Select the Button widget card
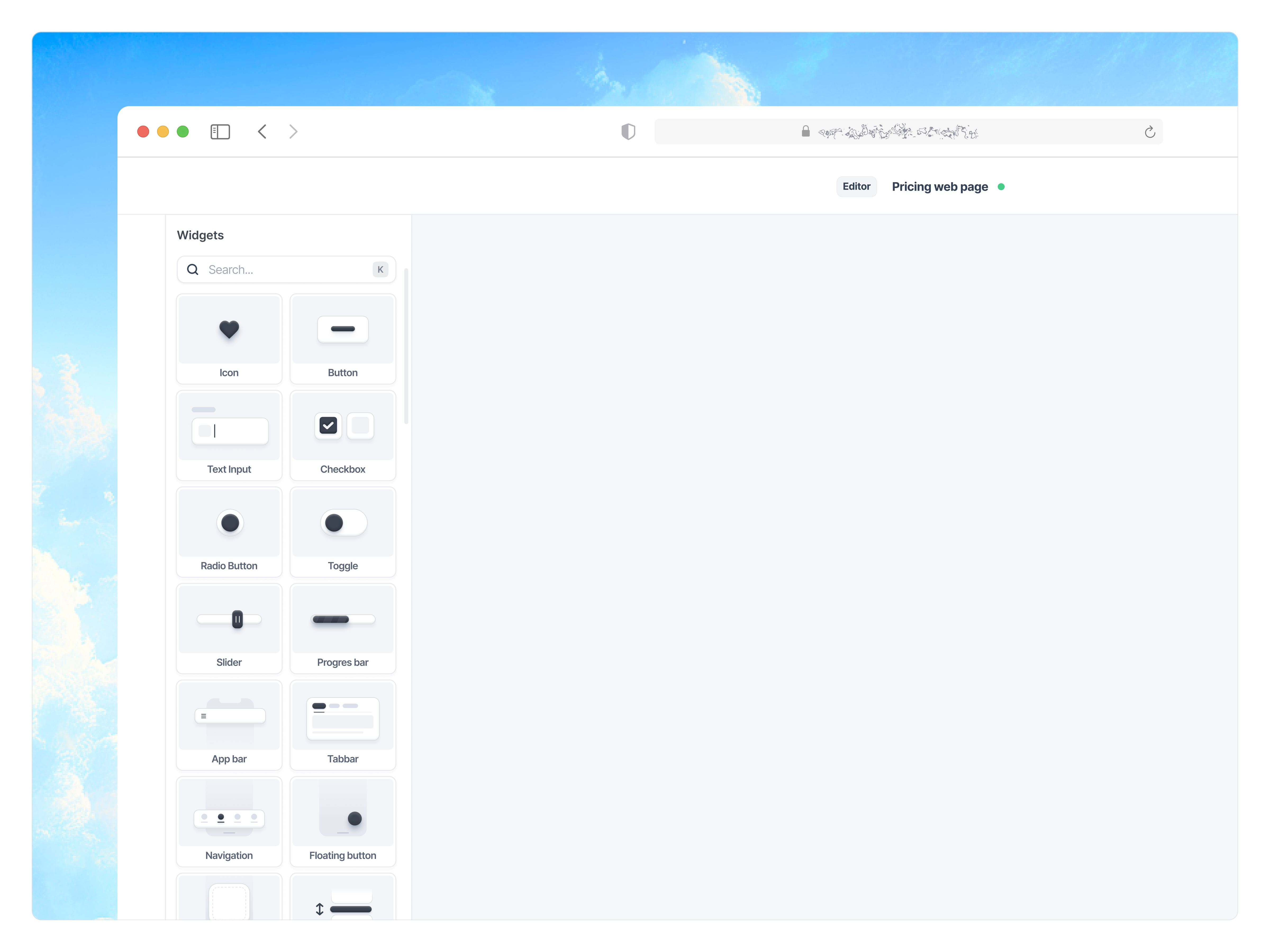Image resolution: width=1270 pixels, height=952 pixels. click(x=343, y=338)
